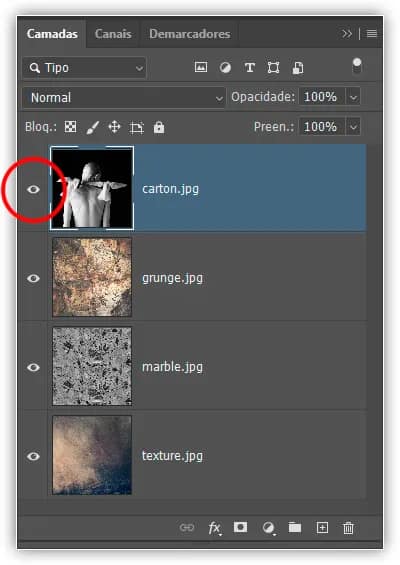Lock transparent pixels checkerboard icon

(x=70, y=127)
